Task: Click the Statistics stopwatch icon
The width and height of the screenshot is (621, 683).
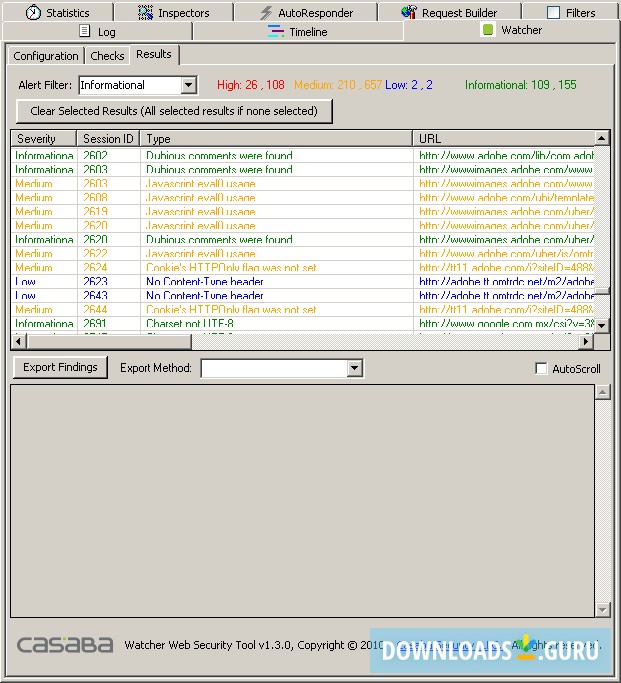Action: coord(33,13)
